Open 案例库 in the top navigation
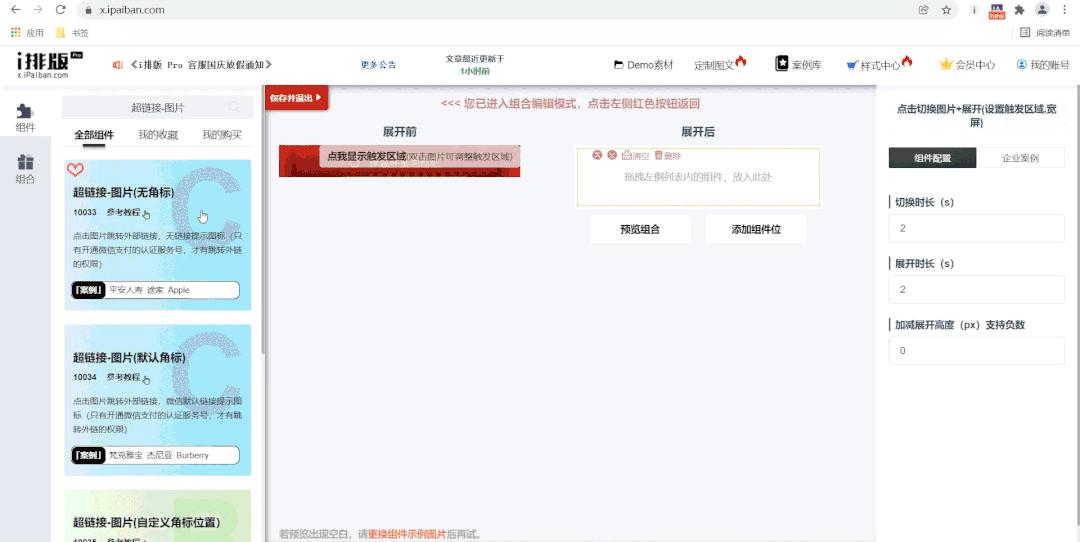The height and width of the screenshot is (542, 1080). (798, 64)
